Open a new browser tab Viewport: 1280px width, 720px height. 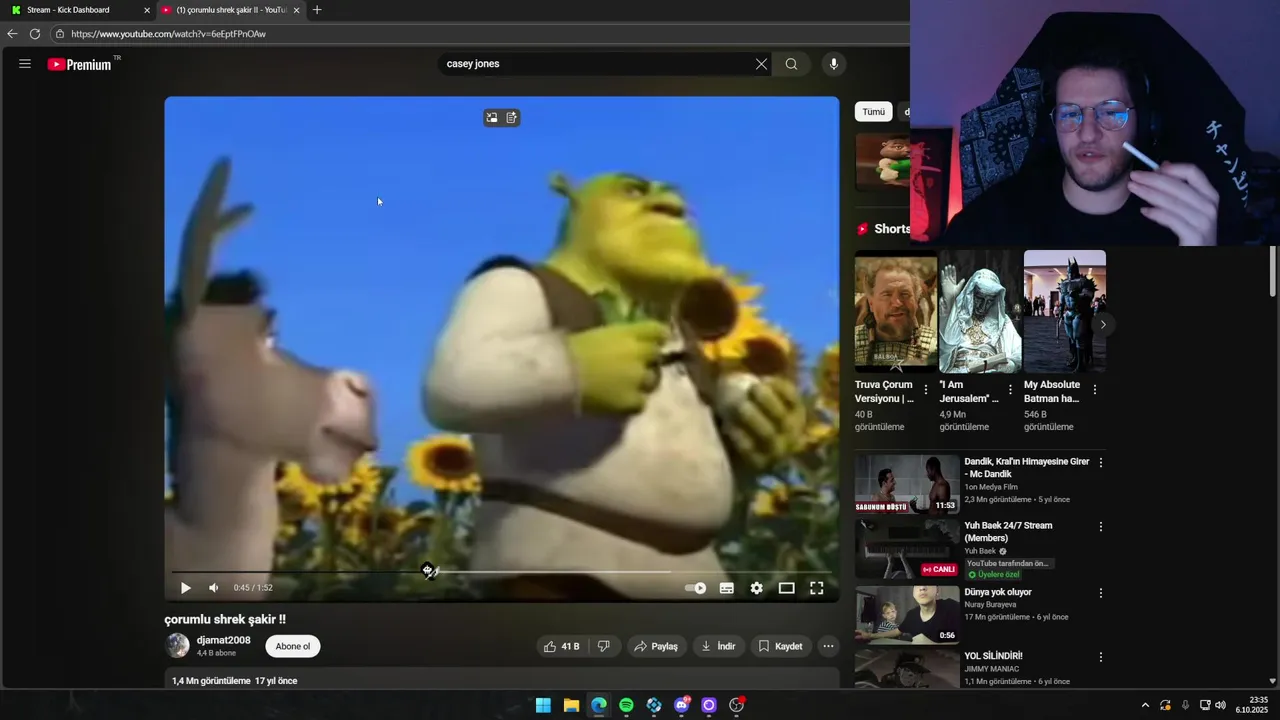317,10
